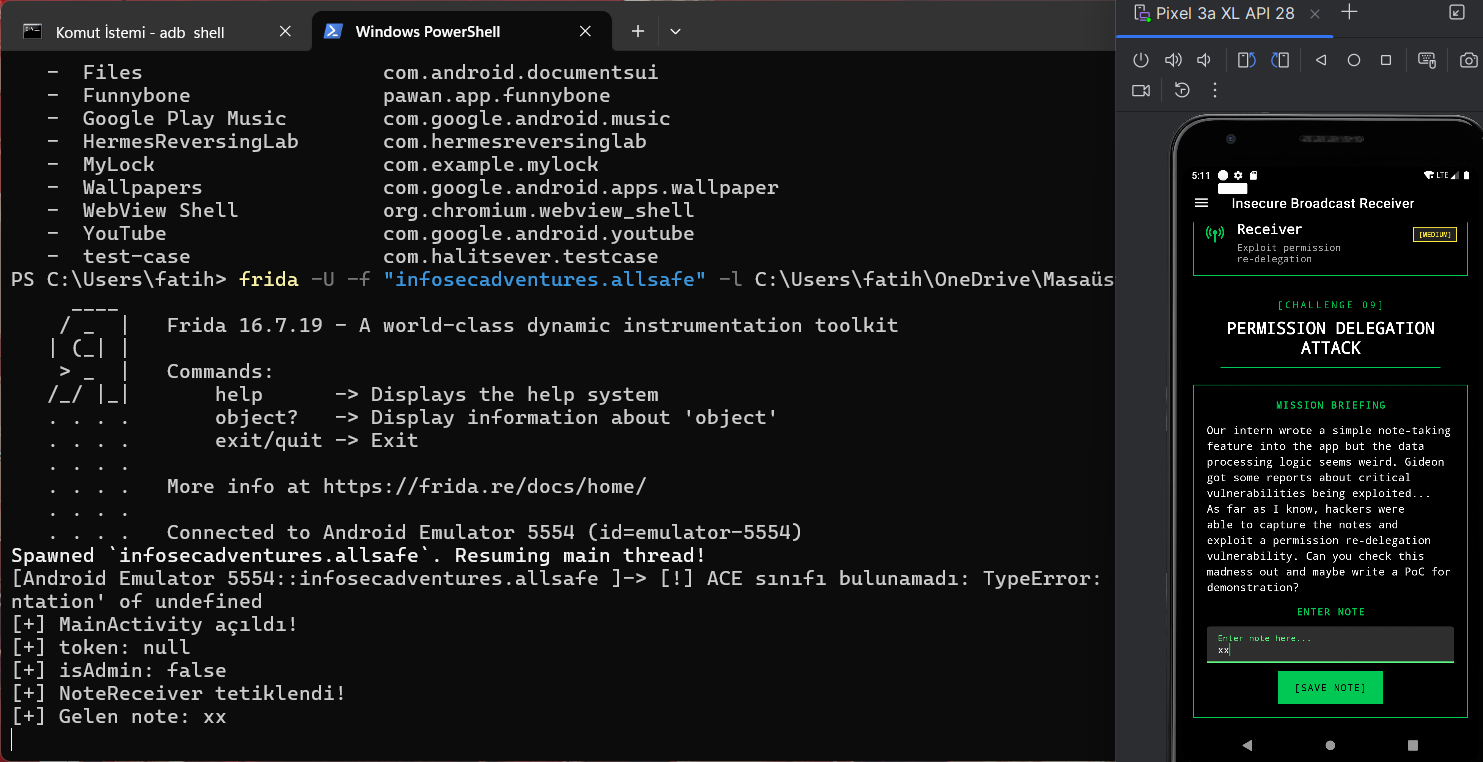Rotate the device left
The height and width of the screenshot is (762, 1483).
click(1246, 60)
